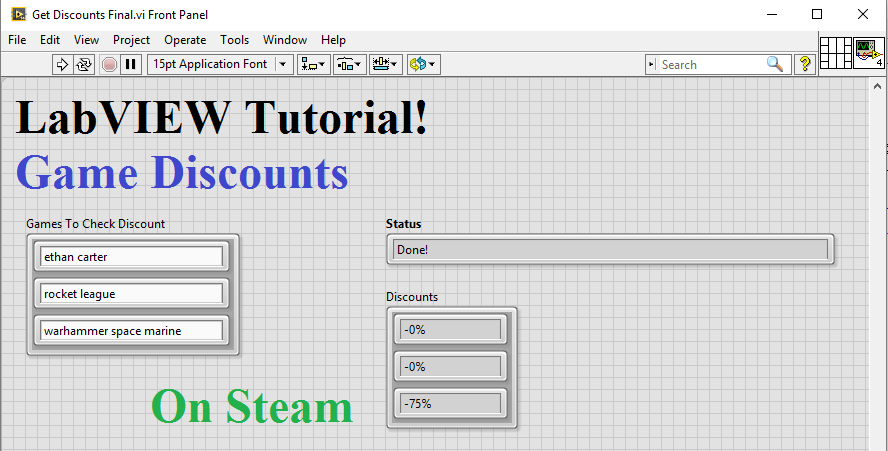
Task: Click the Run arrow button
Action: point(62,65)
